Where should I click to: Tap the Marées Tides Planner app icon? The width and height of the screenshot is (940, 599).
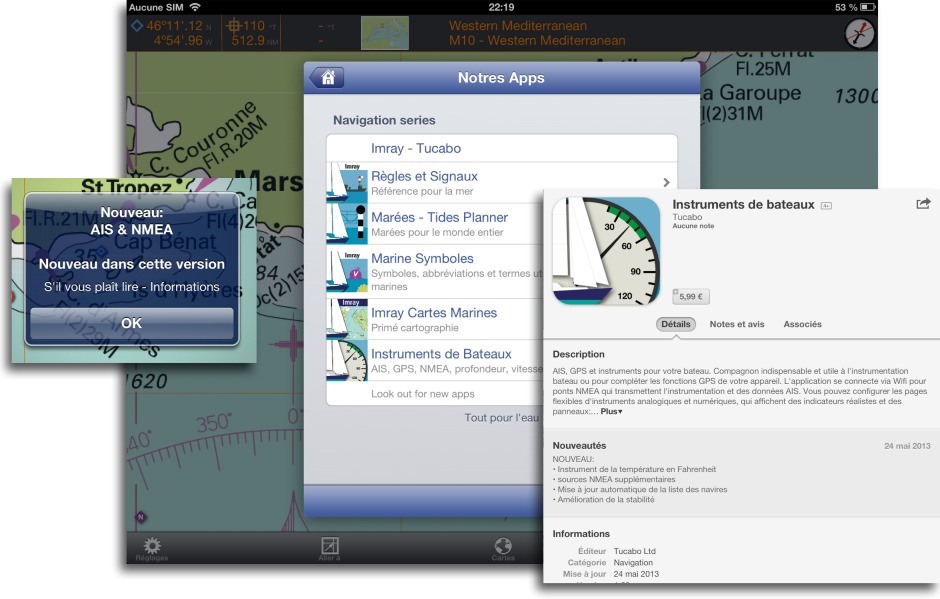347,224
